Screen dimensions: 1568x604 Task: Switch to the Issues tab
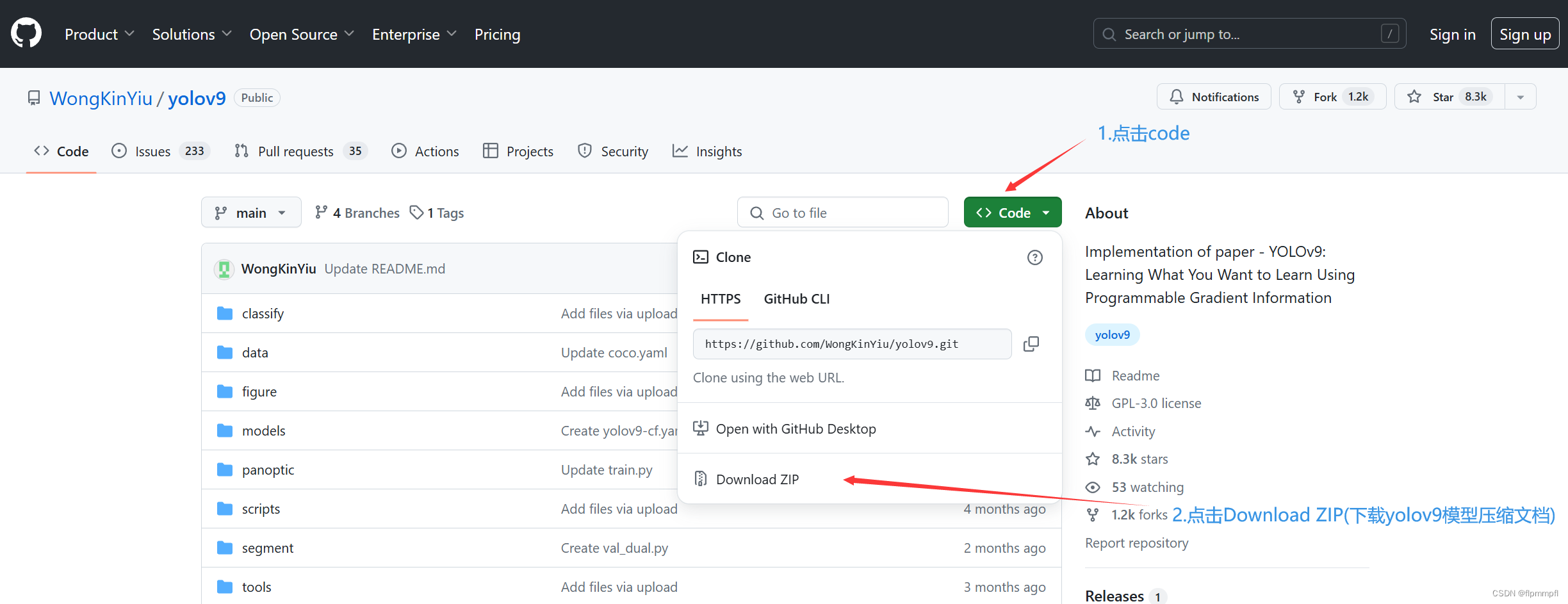tap(160, 151)
